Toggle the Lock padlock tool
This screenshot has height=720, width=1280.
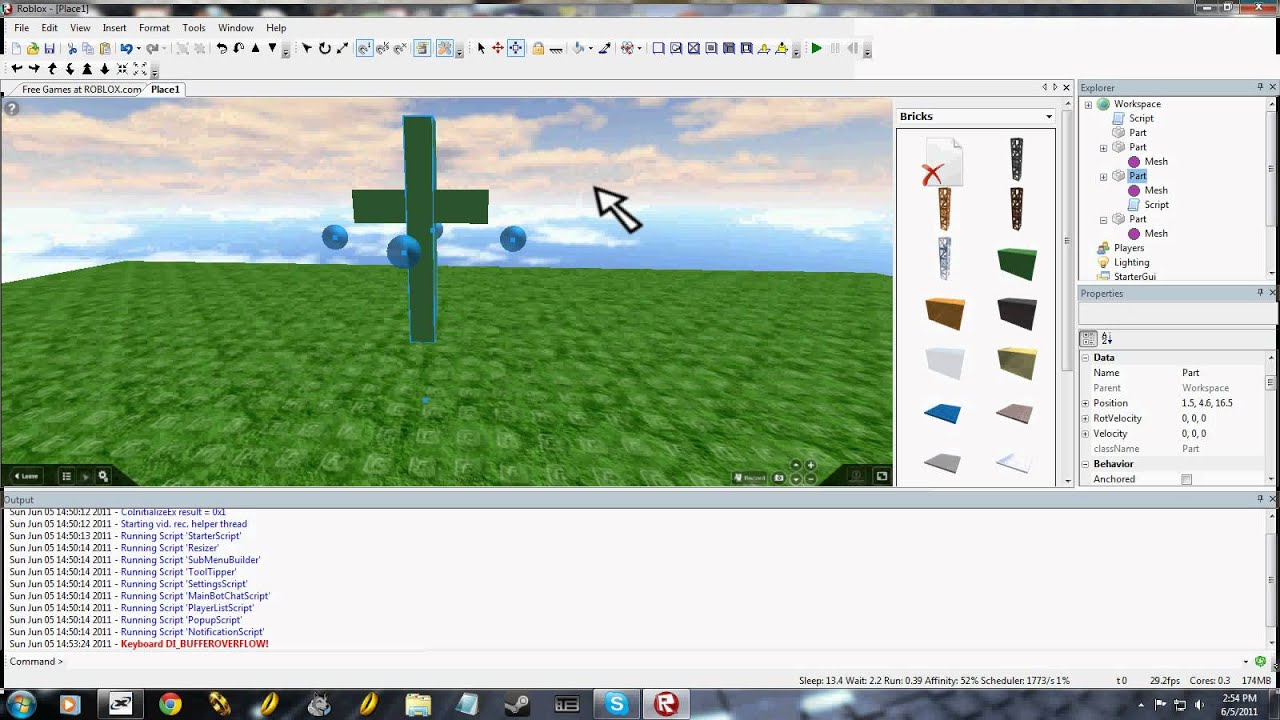538,48
